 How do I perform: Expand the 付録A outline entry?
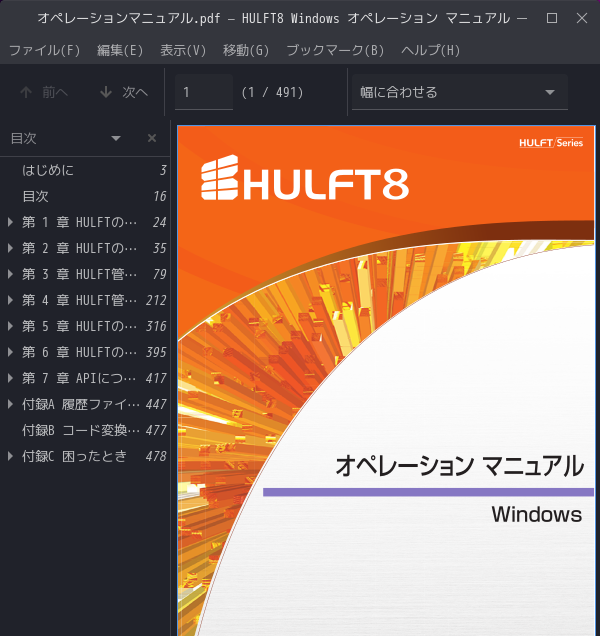[x=10, y=404]
